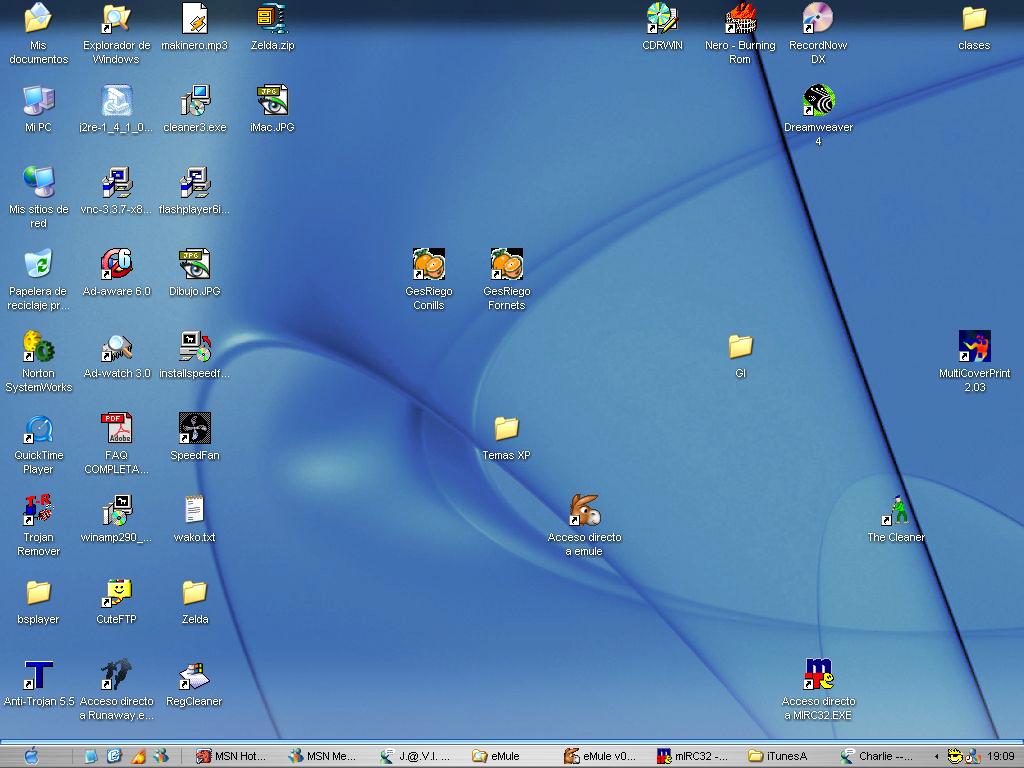Click the Anti-Trojan 5.5 icon
Viewport: 1024px width, 768px height.
coord(38,675)
